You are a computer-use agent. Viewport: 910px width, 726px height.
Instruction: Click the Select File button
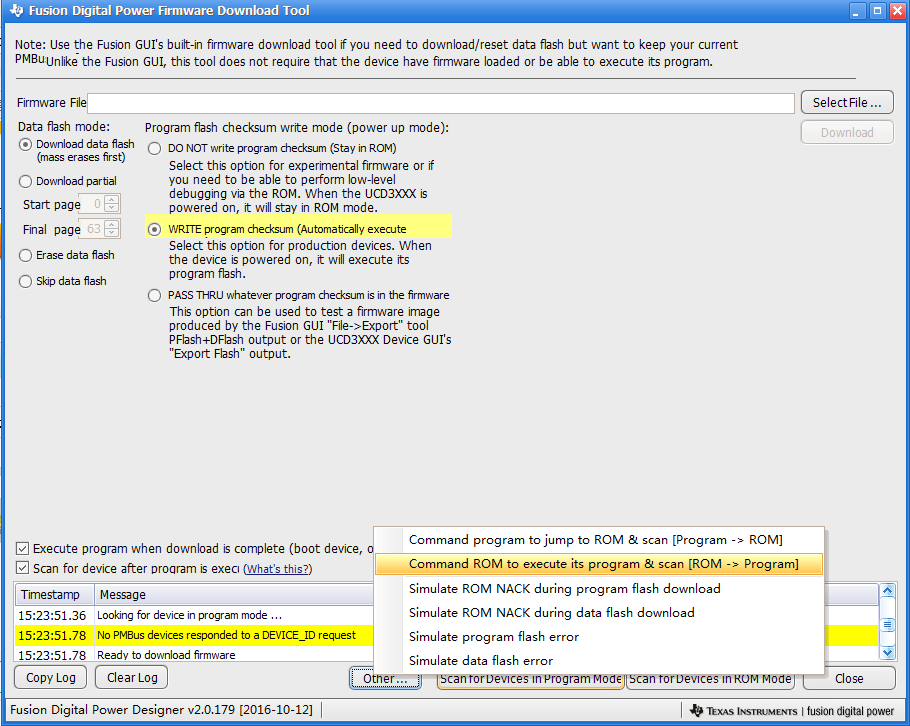tap(847, 103)
